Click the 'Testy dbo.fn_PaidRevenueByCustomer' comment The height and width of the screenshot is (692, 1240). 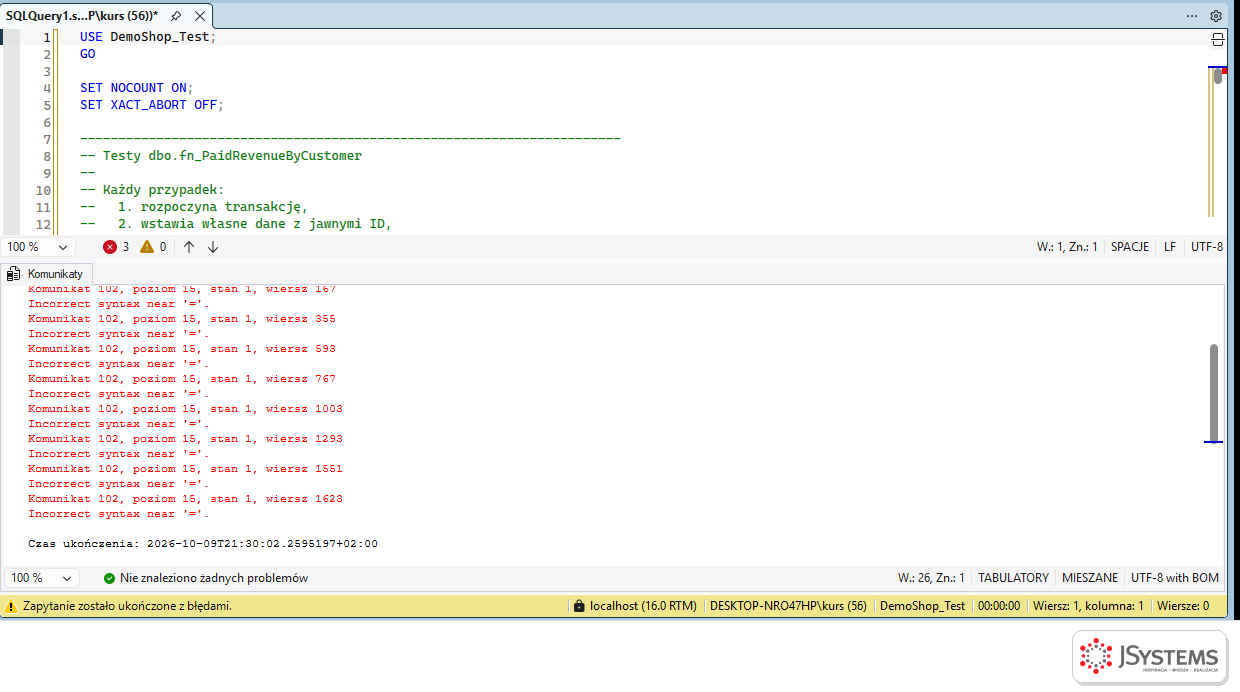pyautogui.click(x=221, y=156)
